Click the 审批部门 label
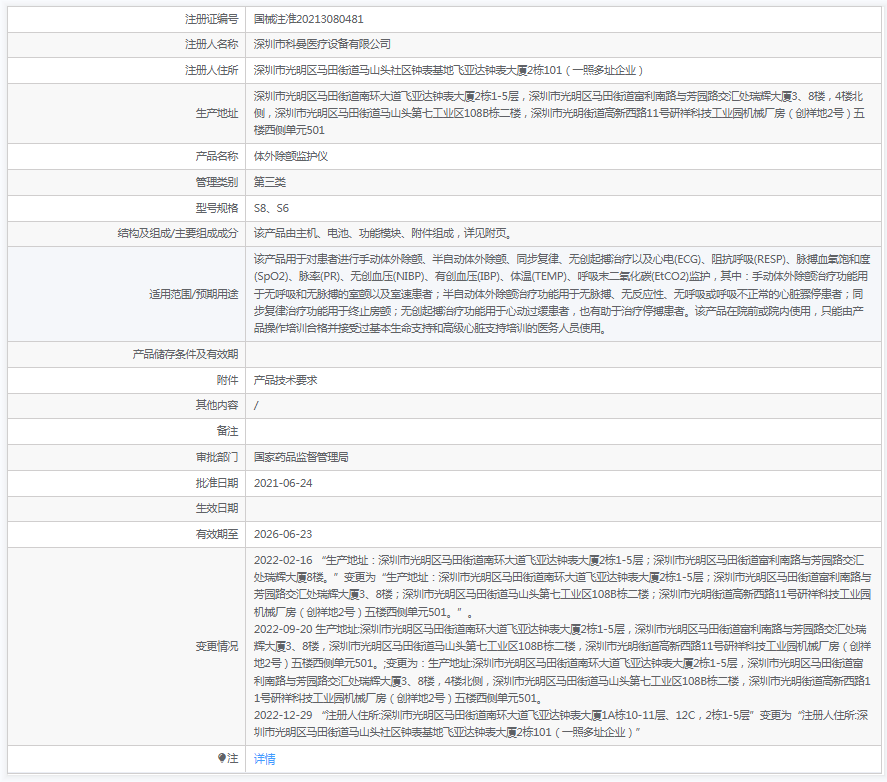 (x=217, y=457)
